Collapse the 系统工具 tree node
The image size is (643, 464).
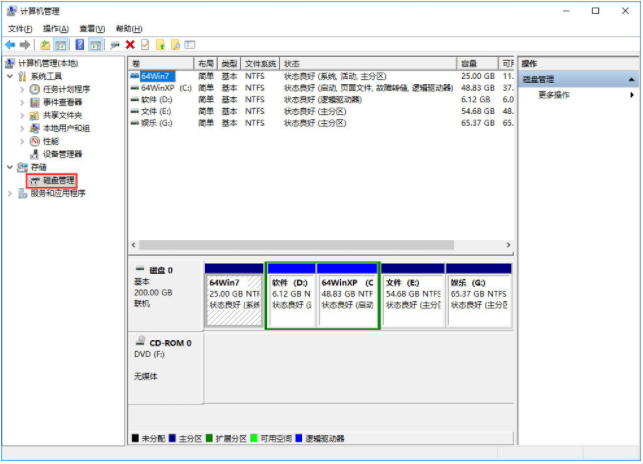click(x=10, y=76)
